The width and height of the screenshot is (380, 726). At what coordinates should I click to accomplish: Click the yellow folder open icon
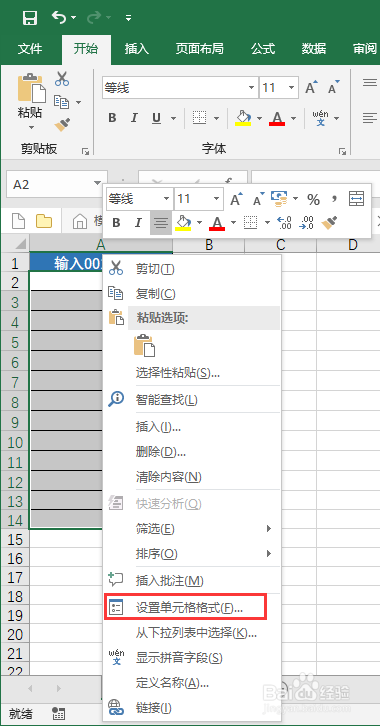pos(44,222)
